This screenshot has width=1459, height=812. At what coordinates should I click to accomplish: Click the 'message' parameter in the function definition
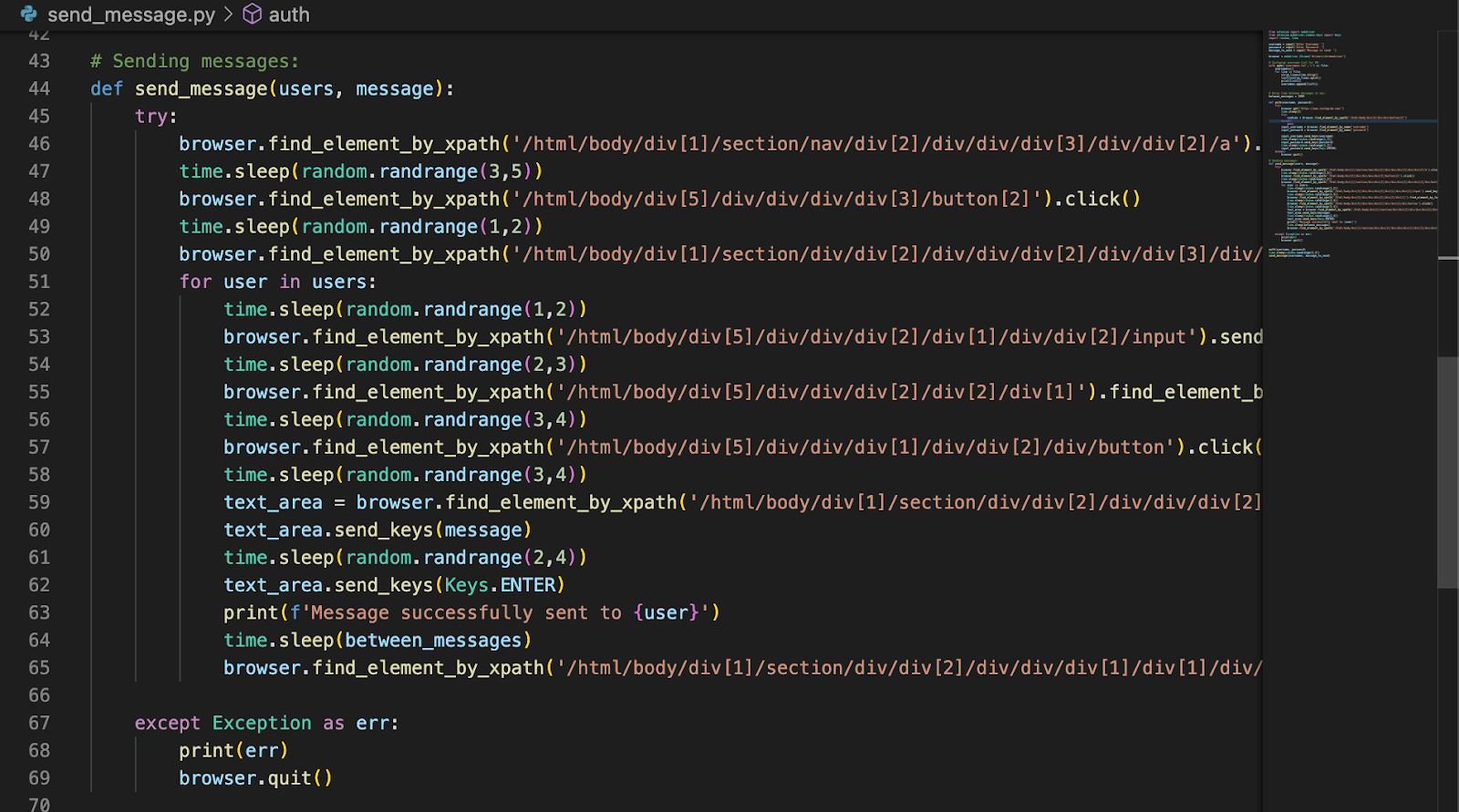395,88
